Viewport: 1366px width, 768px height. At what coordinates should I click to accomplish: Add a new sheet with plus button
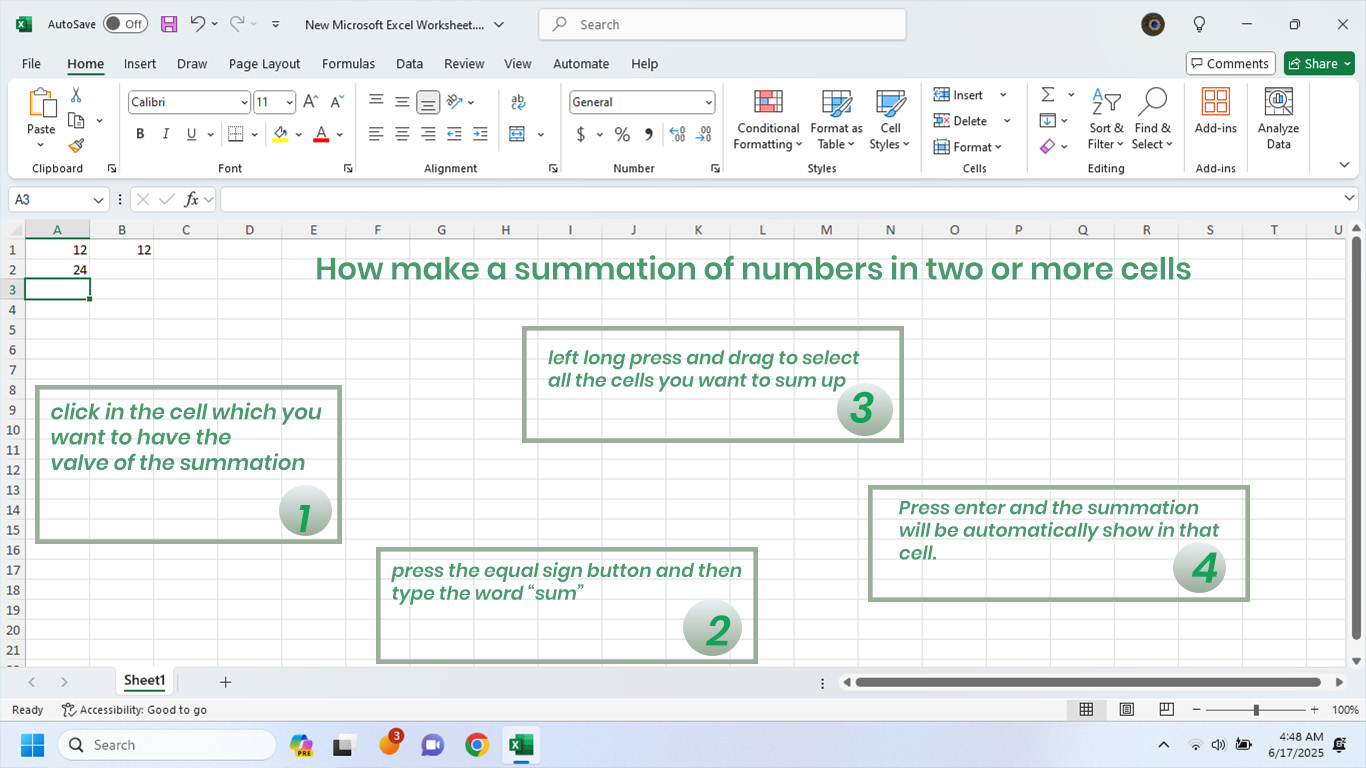point(225,682)
